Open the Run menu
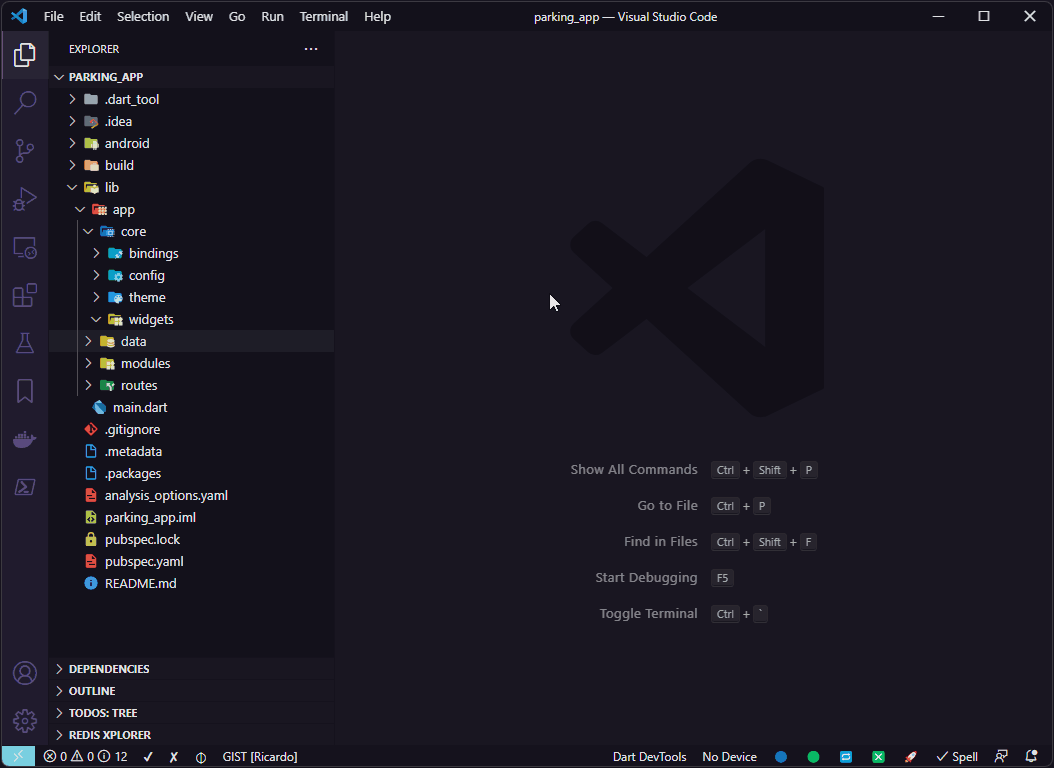Viewport: 1054px width, 768px height. (x=272, y=16)
